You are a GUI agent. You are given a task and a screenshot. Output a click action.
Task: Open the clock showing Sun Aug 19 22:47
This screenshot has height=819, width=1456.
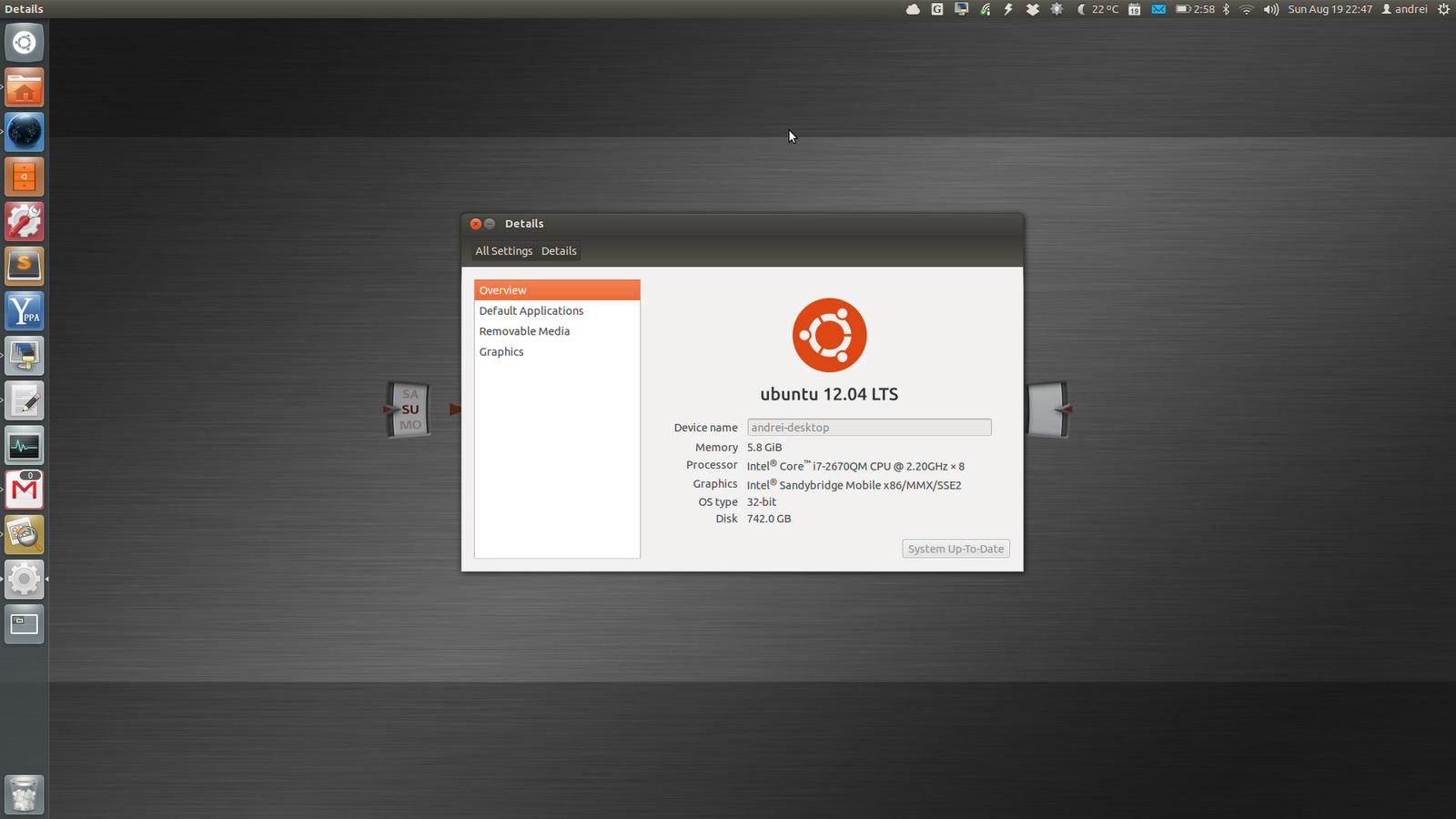coord(1330,9)
